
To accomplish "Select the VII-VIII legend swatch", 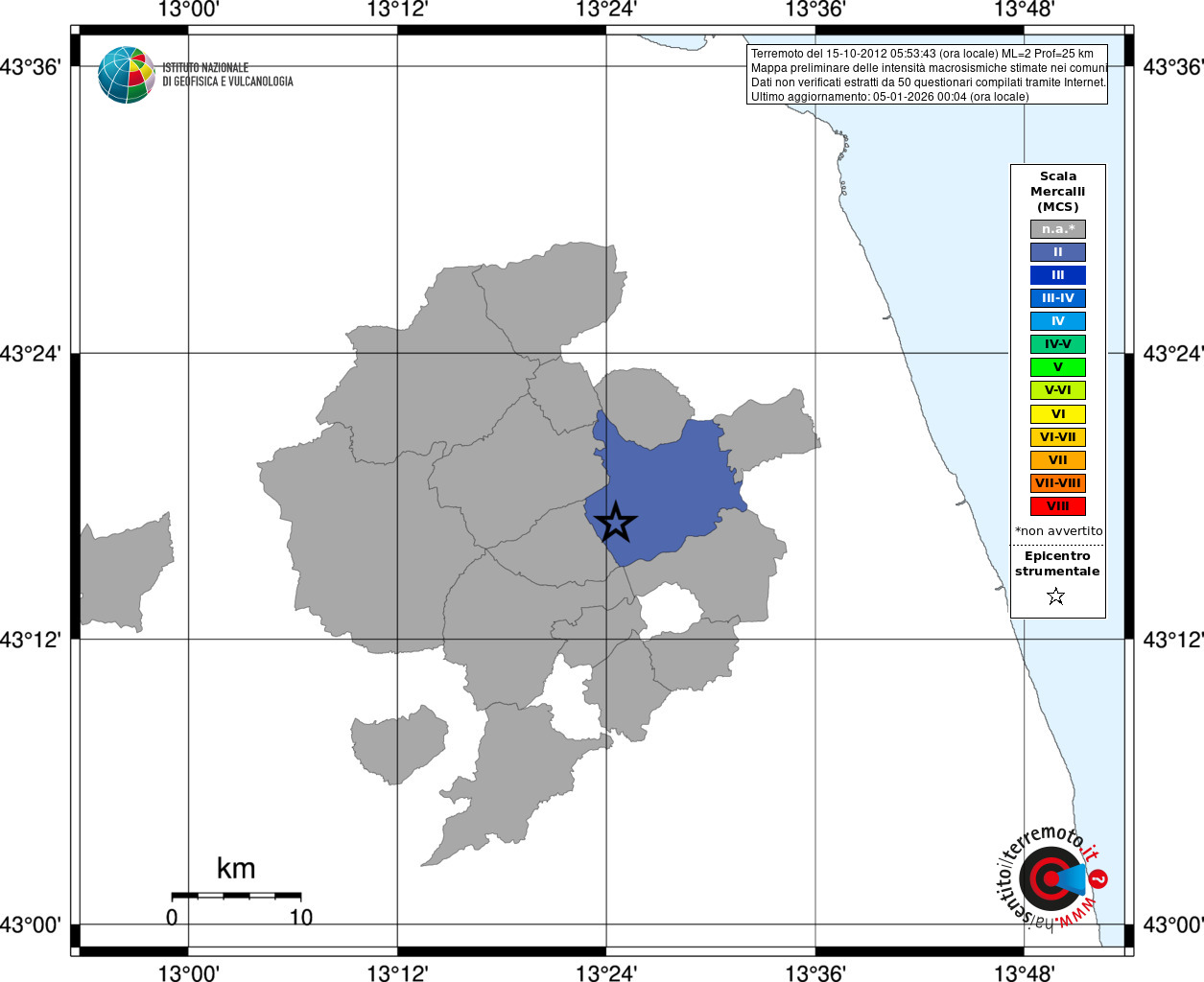I will pyautogui.click(x=1058, y=483).
